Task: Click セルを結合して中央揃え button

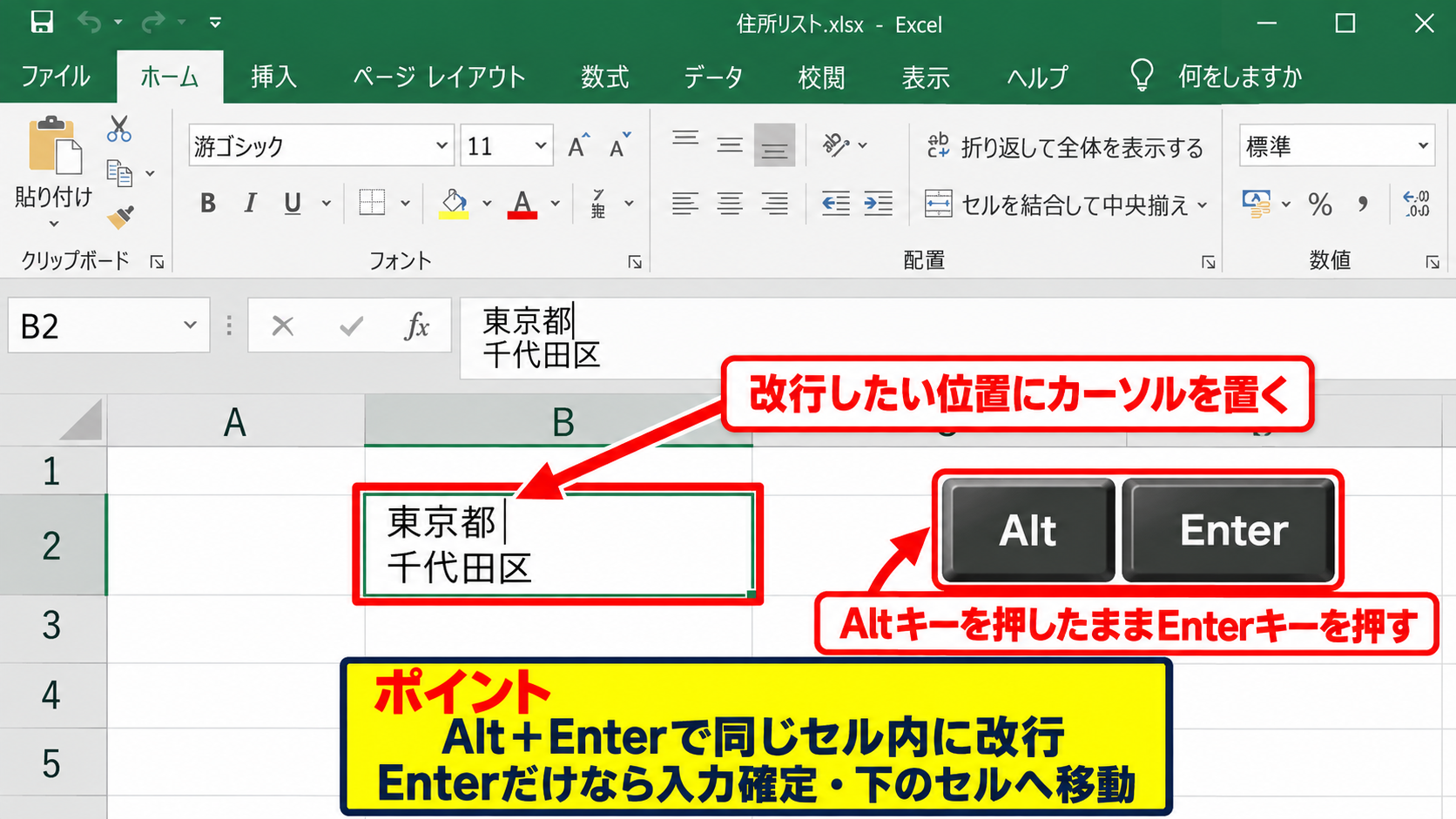Action: (x=1056, y=205)
